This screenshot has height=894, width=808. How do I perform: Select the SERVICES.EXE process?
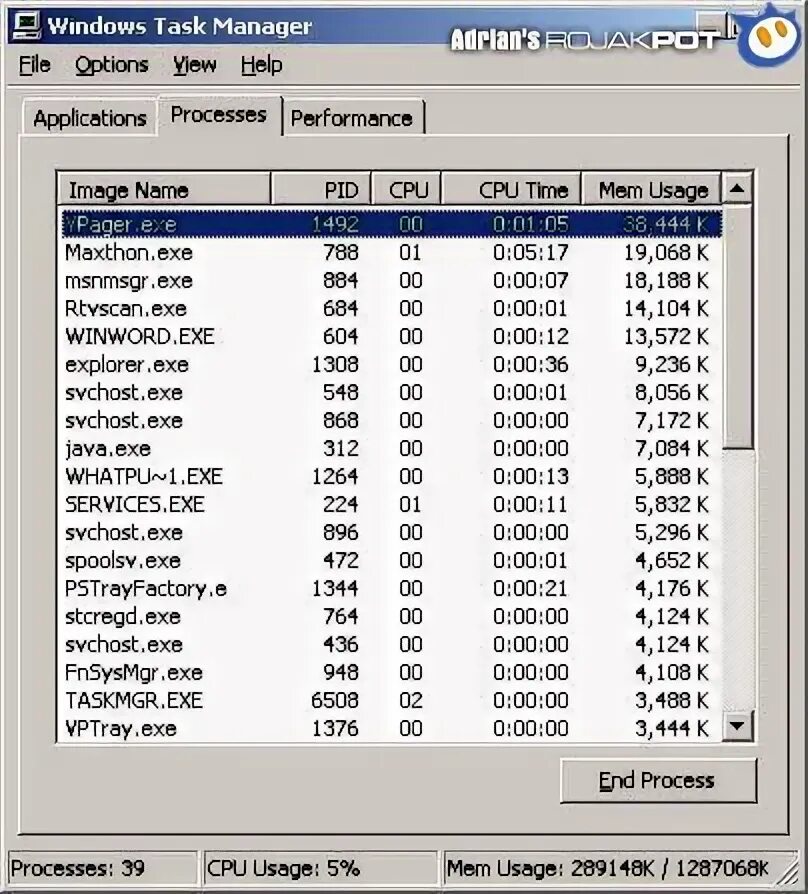390,504
